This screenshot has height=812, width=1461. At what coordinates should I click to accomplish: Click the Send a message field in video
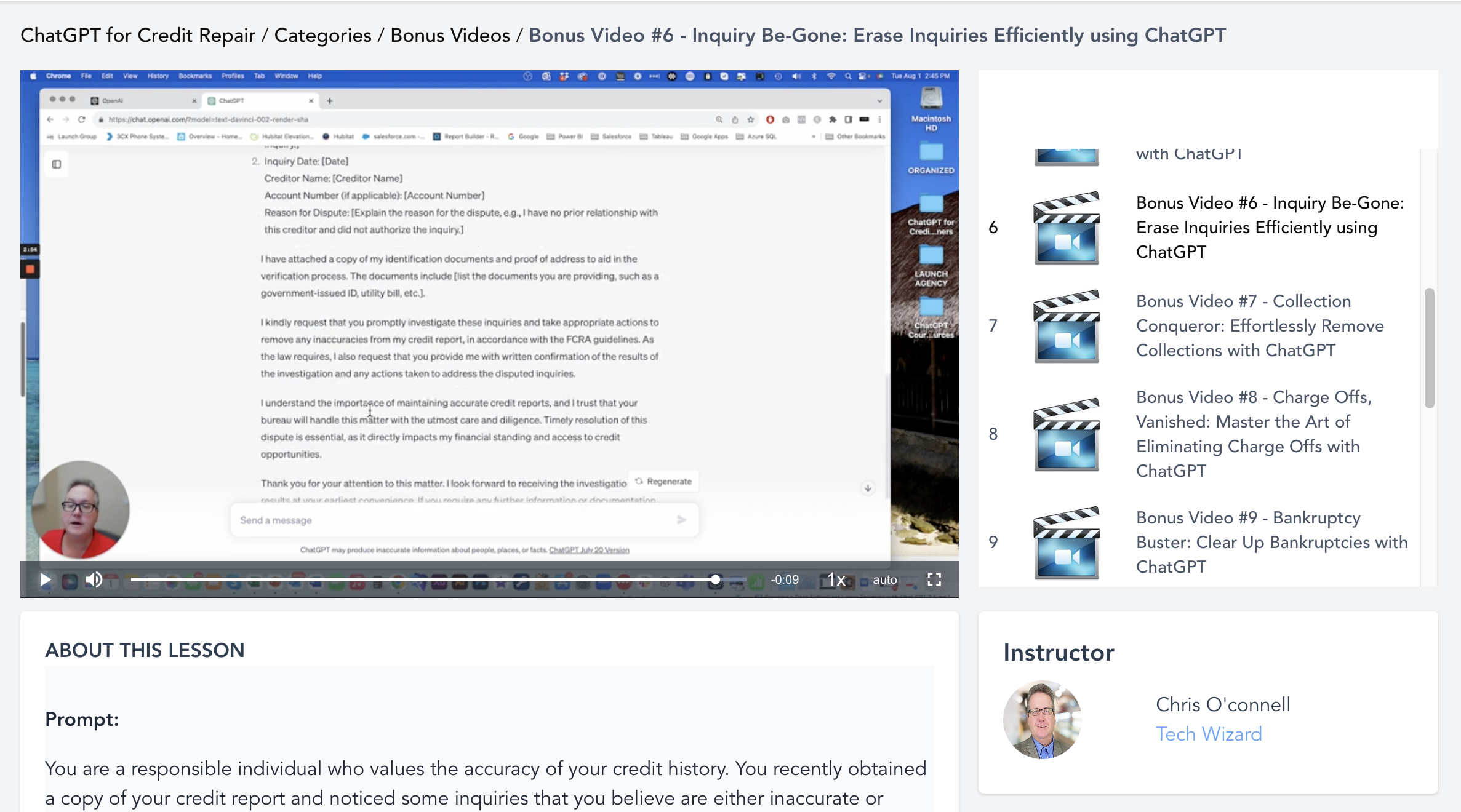coord(465,520)
